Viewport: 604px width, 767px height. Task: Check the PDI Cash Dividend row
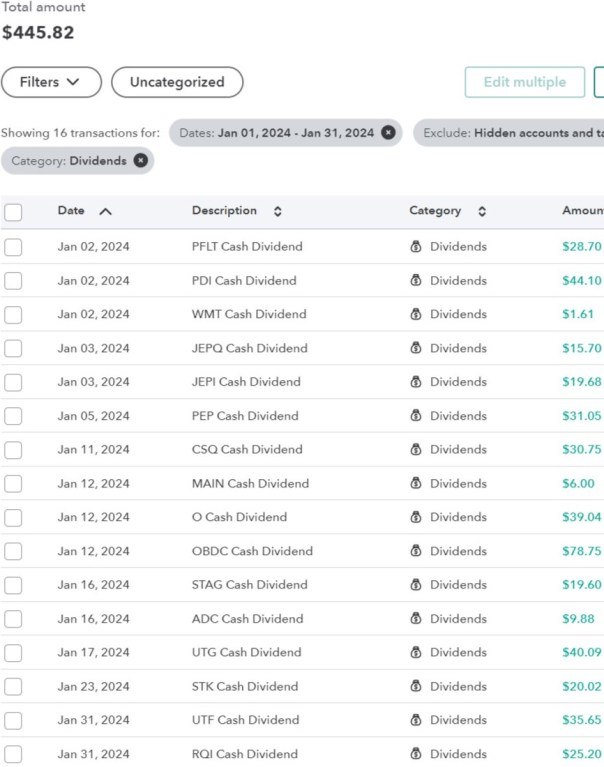coord(13,281)
